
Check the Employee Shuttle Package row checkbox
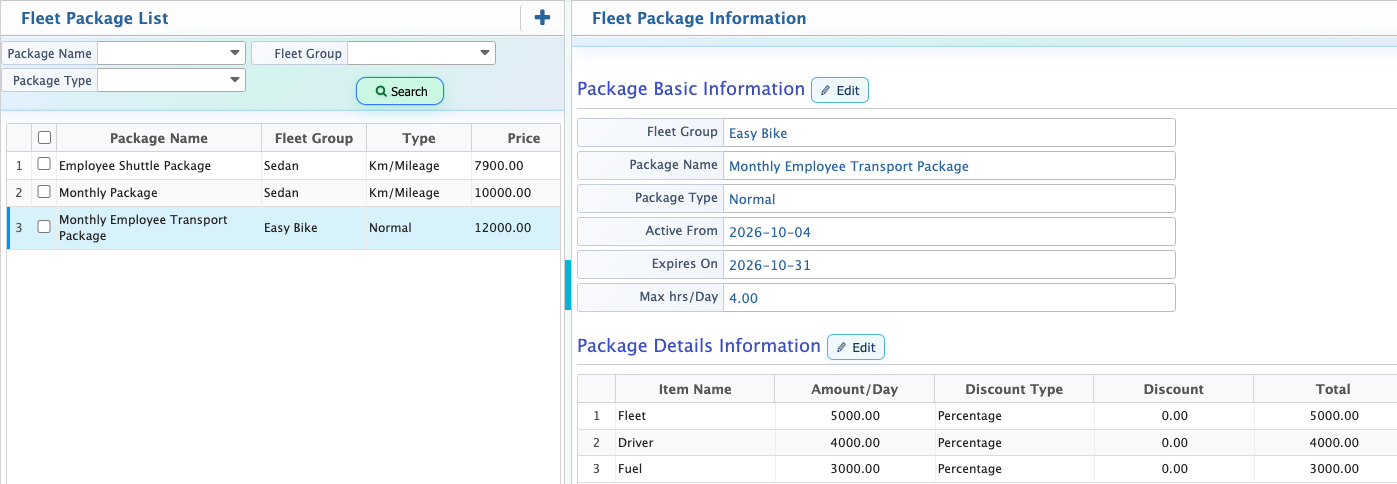tap(44, 164)
